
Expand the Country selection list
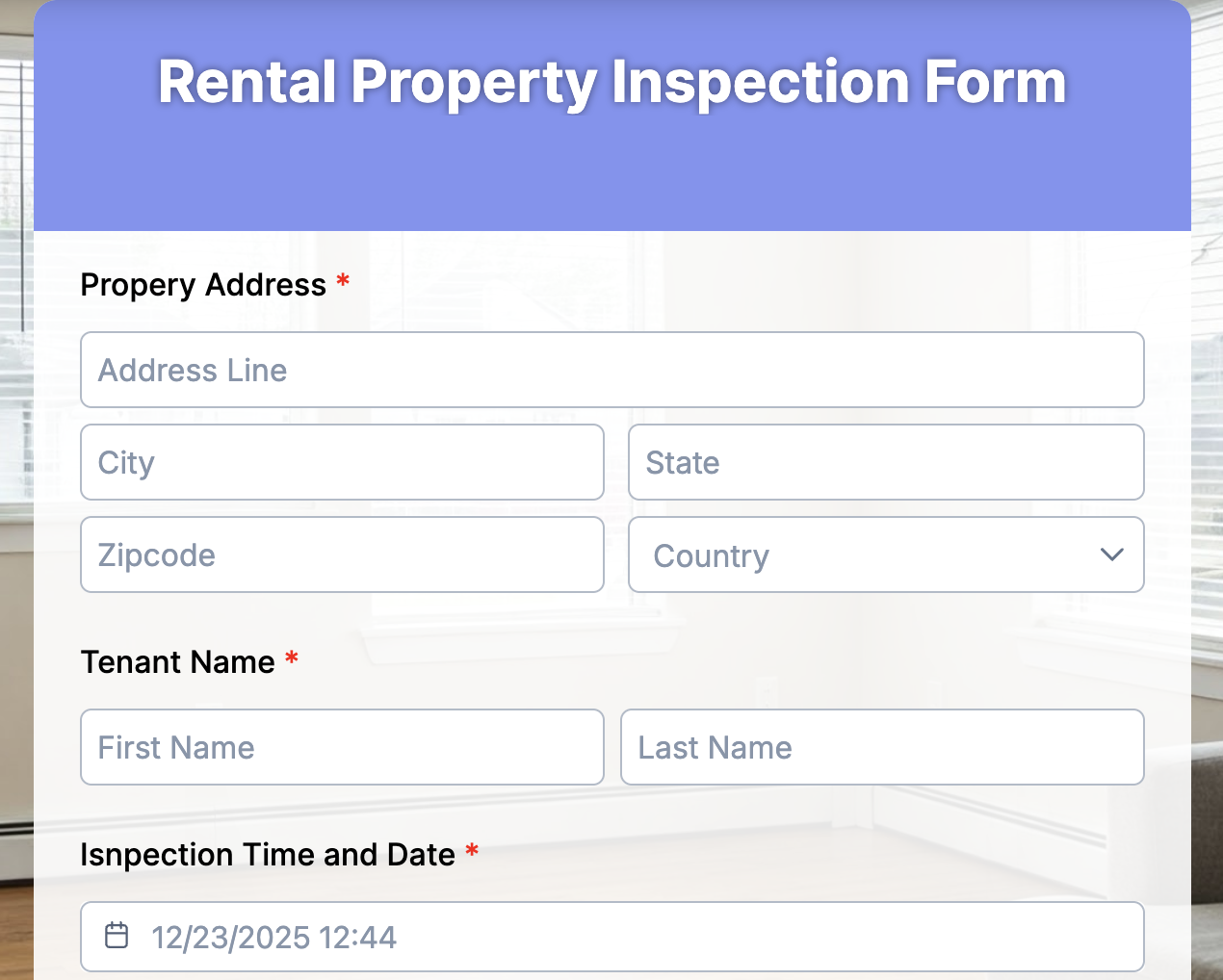(x=1111, y=554)
